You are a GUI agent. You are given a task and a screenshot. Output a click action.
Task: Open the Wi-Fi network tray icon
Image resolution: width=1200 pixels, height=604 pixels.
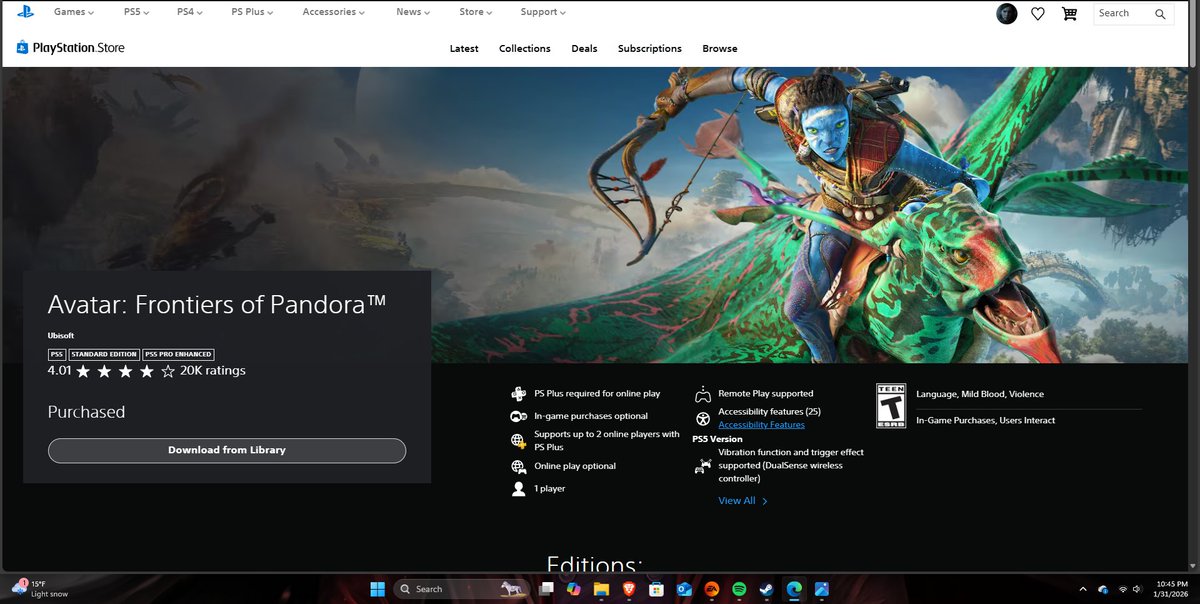1122,589
